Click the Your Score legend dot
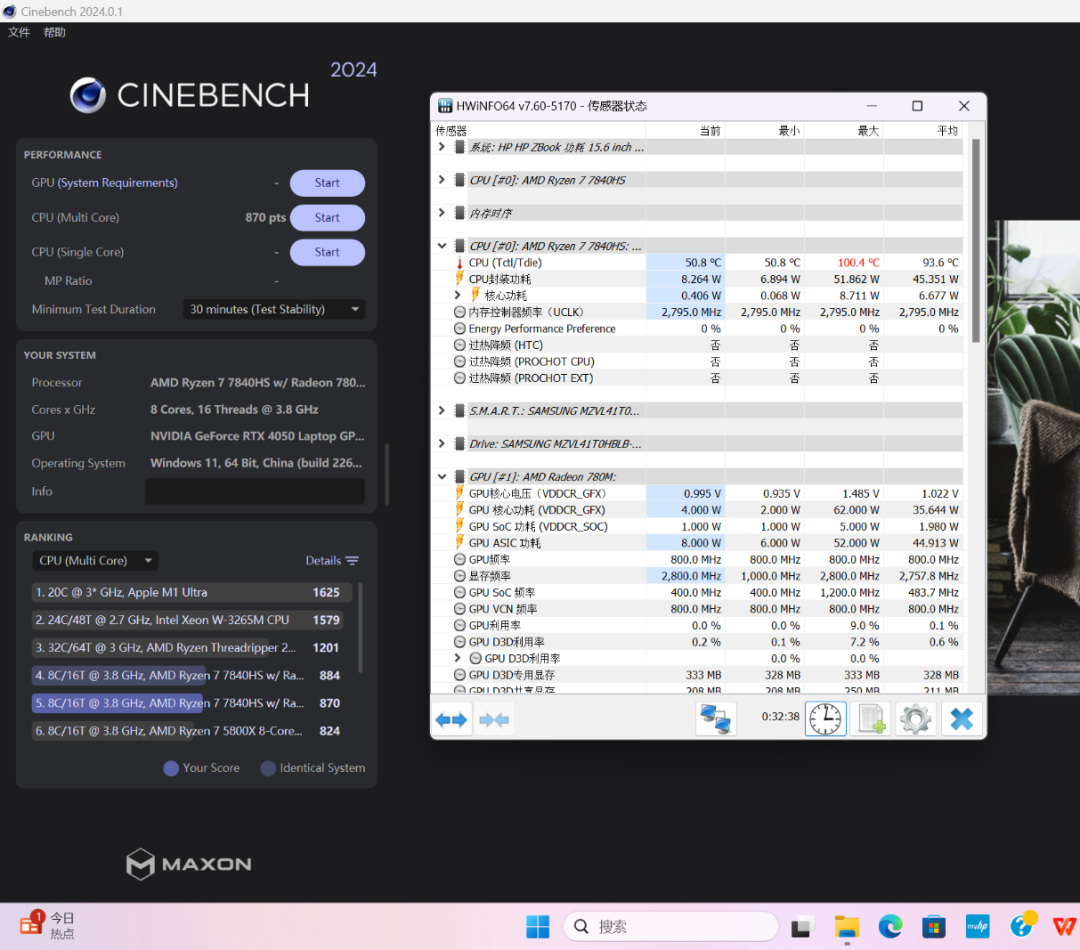This screenshot has height=950, width=1080. [171, 768]
